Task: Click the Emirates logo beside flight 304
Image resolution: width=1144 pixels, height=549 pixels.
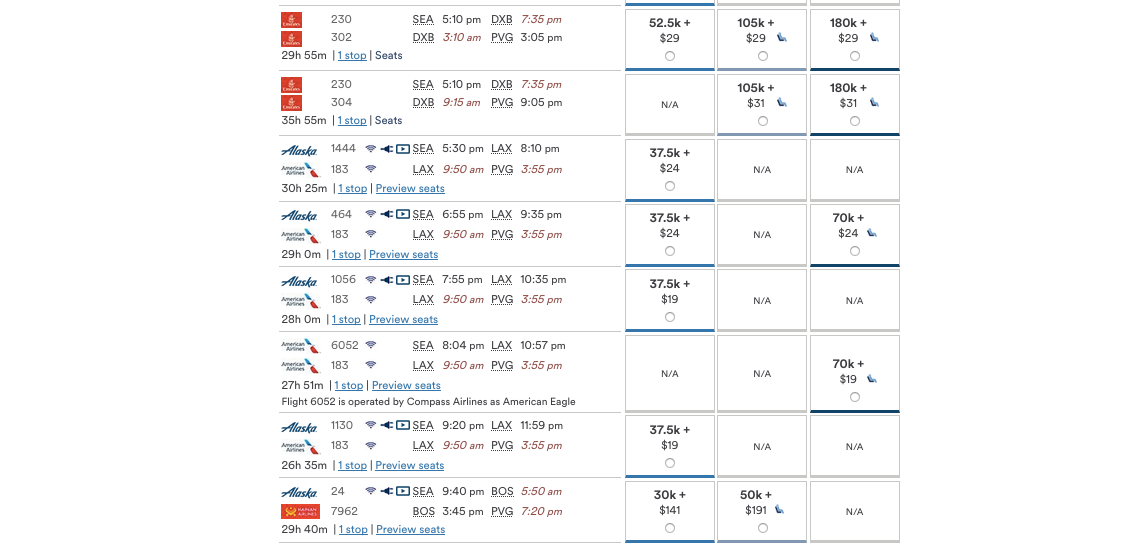Action: [291, 103]
